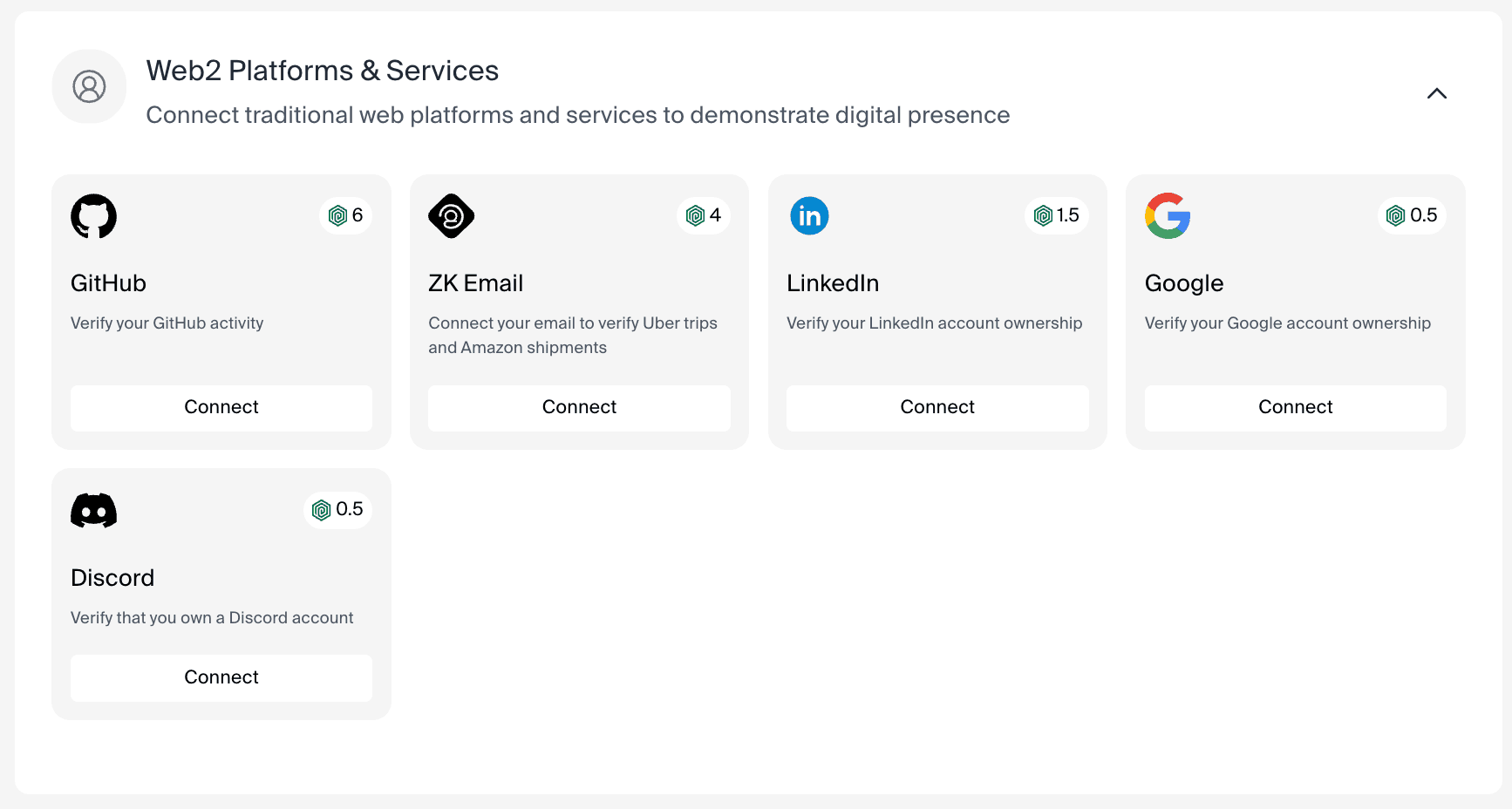Connect your Google account

(1296, 407)
